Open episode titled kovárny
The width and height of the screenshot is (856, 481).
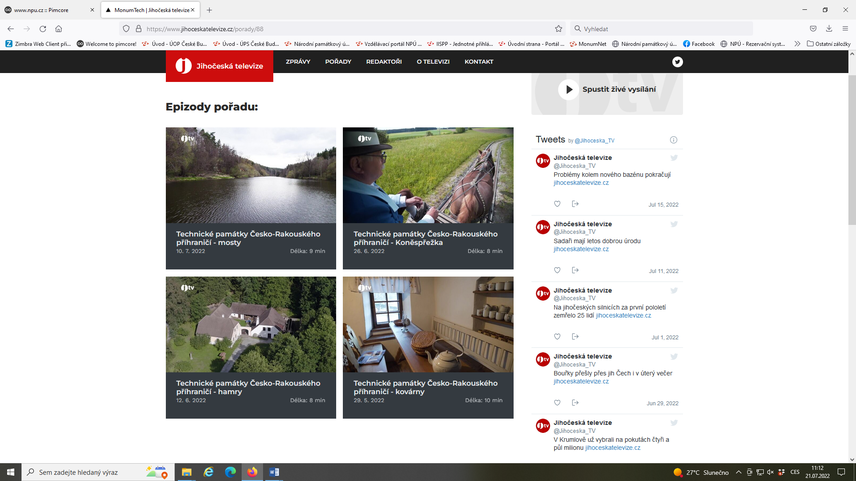tap(425, 387)
